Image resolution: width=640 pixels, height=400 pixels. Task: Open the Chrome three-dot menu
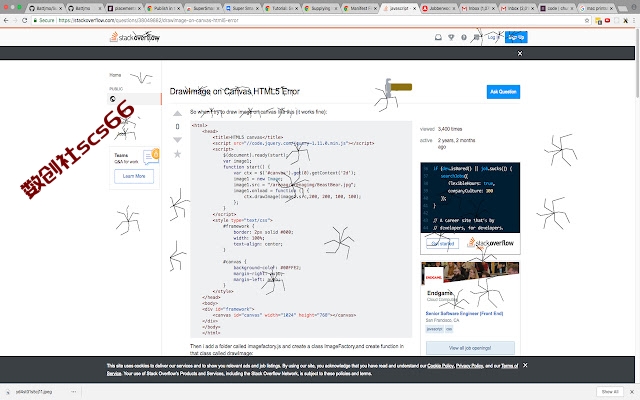634,20
